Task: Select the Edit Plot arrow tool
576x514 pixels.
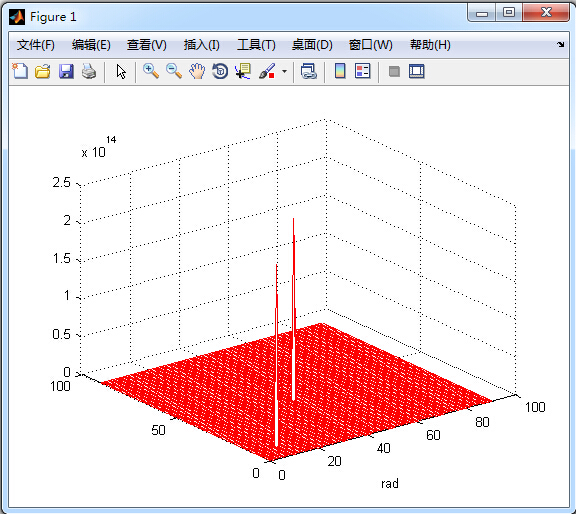Action: coord(121,71)
